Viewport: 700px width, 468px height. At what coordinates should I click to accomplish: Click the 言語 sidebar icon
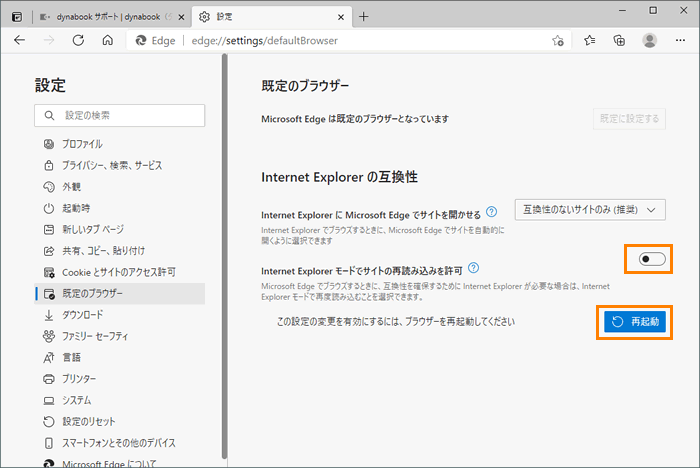[x=49, y=358]
